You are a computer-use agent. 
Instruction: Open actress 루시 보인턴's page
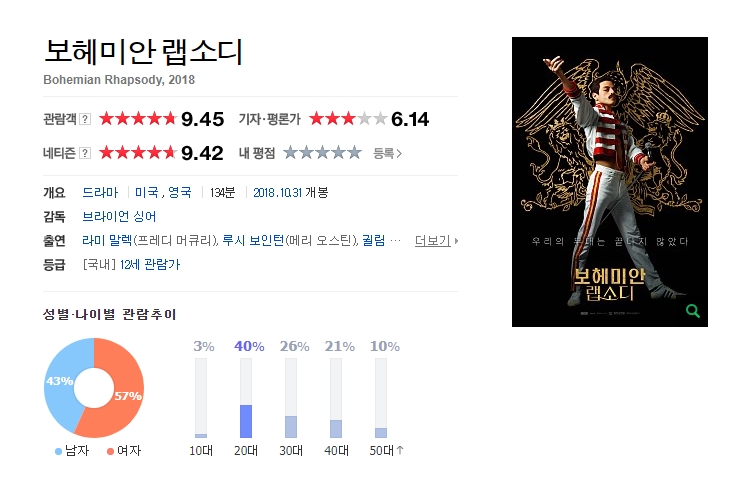pos(253,240)
